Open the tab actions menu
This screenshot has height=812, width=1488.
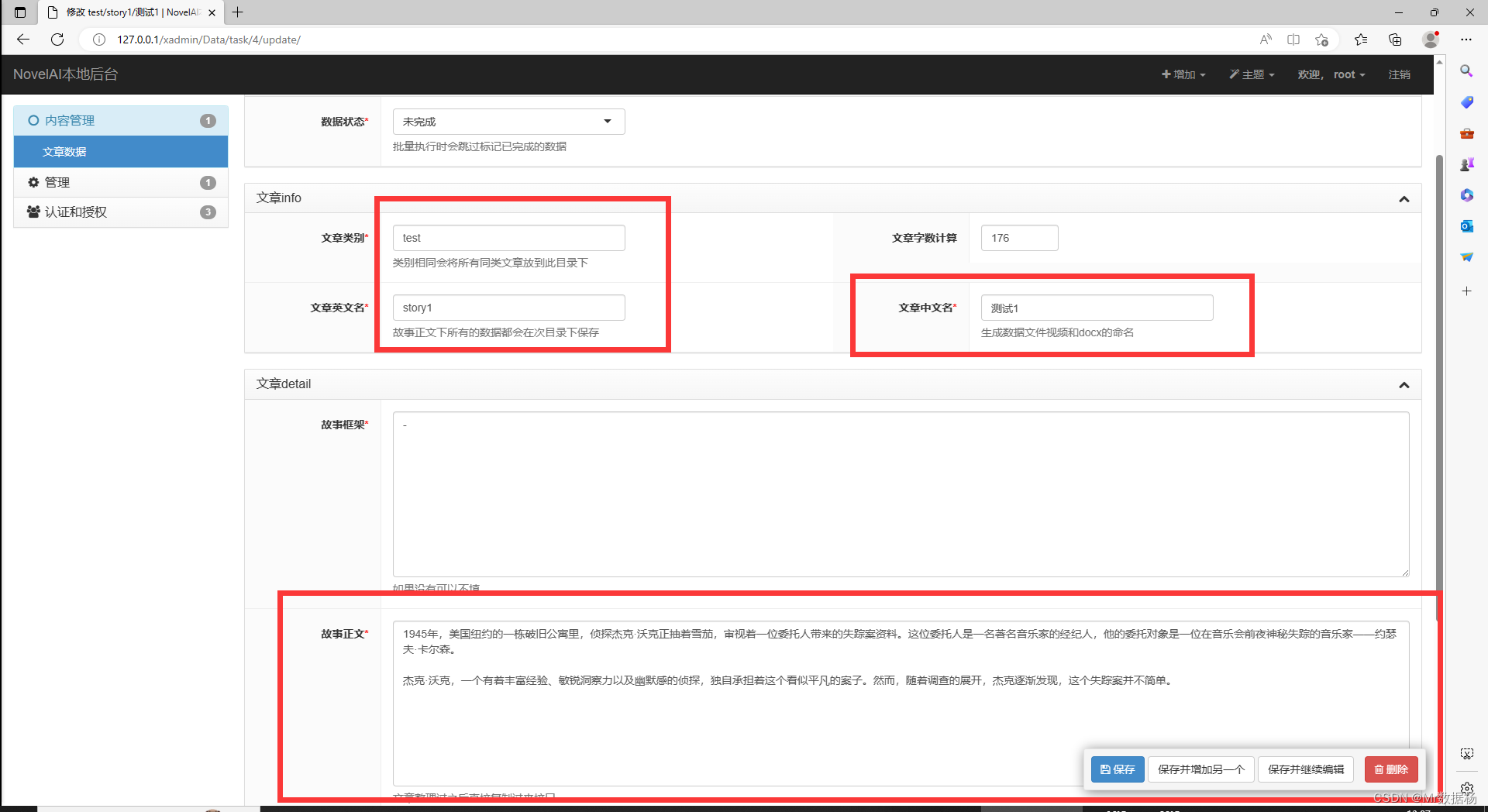click(20, 12)
